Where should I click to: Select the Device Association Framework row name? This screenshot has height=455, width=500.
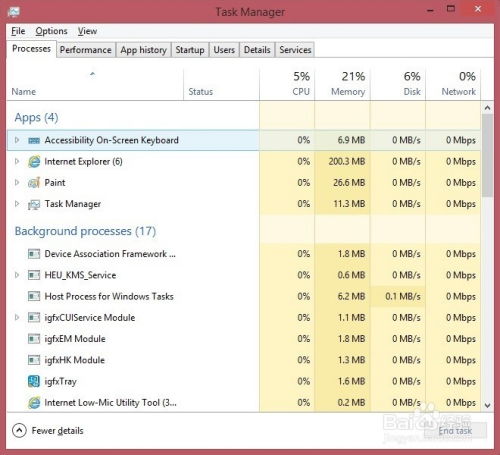click(110, 254)
